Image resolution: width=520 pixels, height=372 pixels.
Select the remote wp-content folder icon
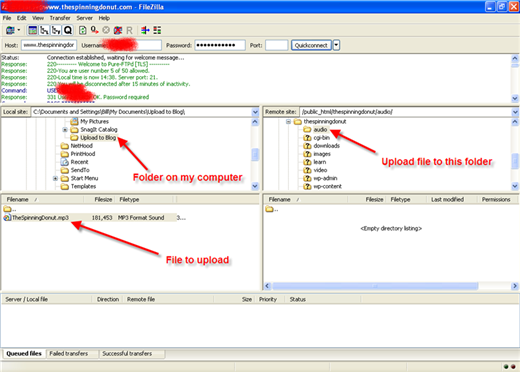(307, 186)
